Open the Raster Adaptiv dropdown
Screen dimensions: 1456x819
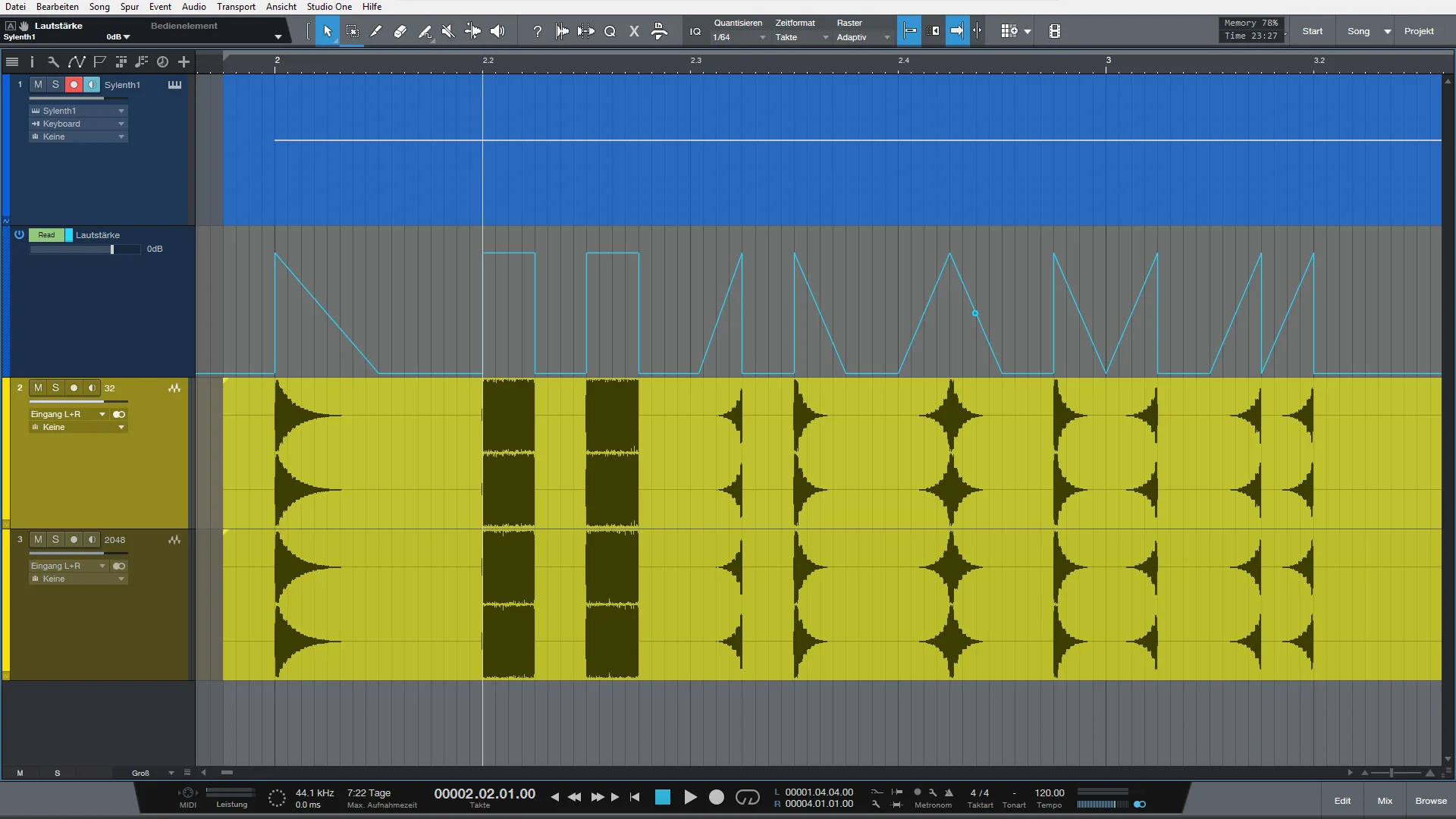(x=864, y=37)
